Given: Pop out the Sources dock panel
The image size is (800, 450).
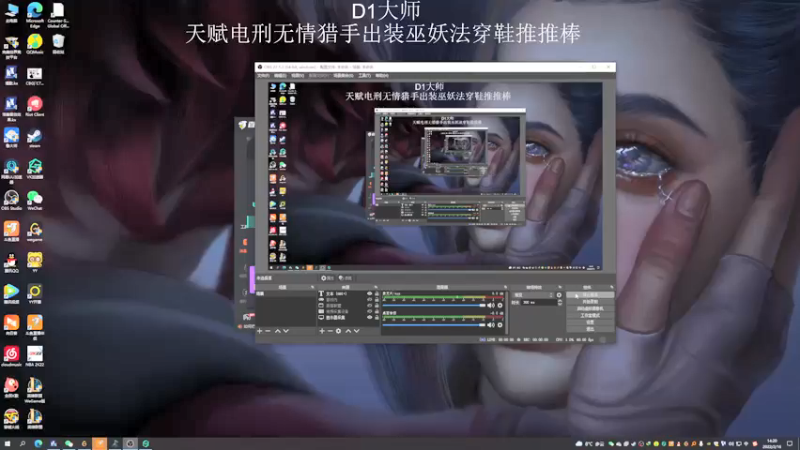Looking at the screenshot, I should point(376,287).
